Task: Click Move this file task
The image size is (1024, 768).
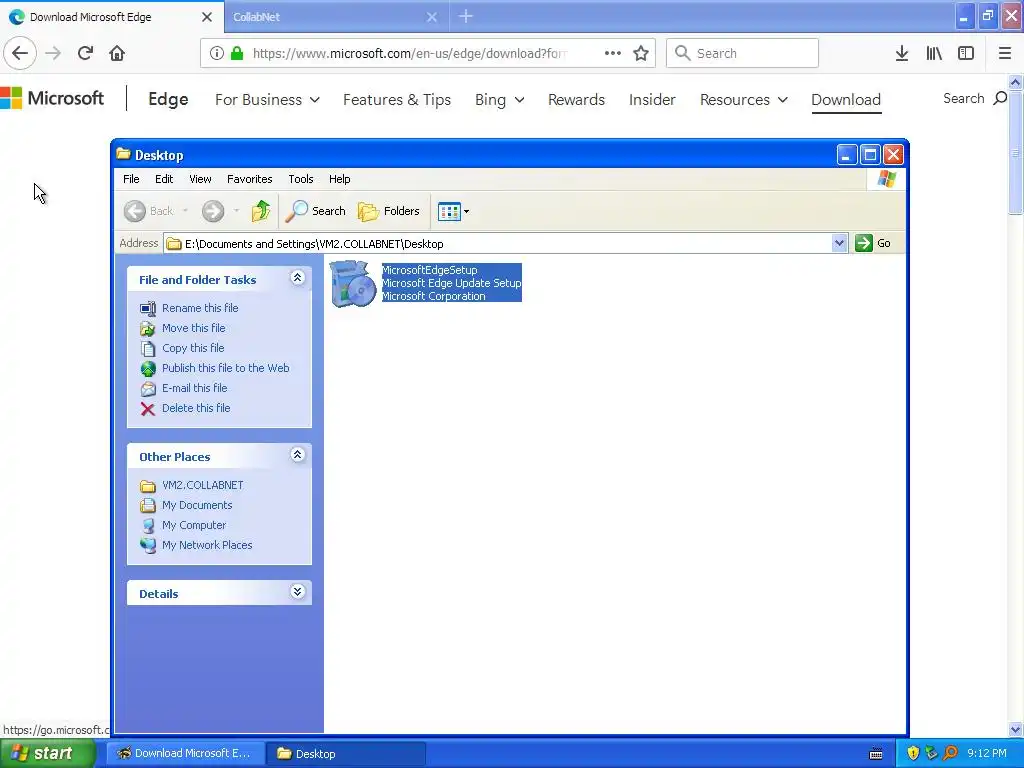Action: tap(193, 328)
